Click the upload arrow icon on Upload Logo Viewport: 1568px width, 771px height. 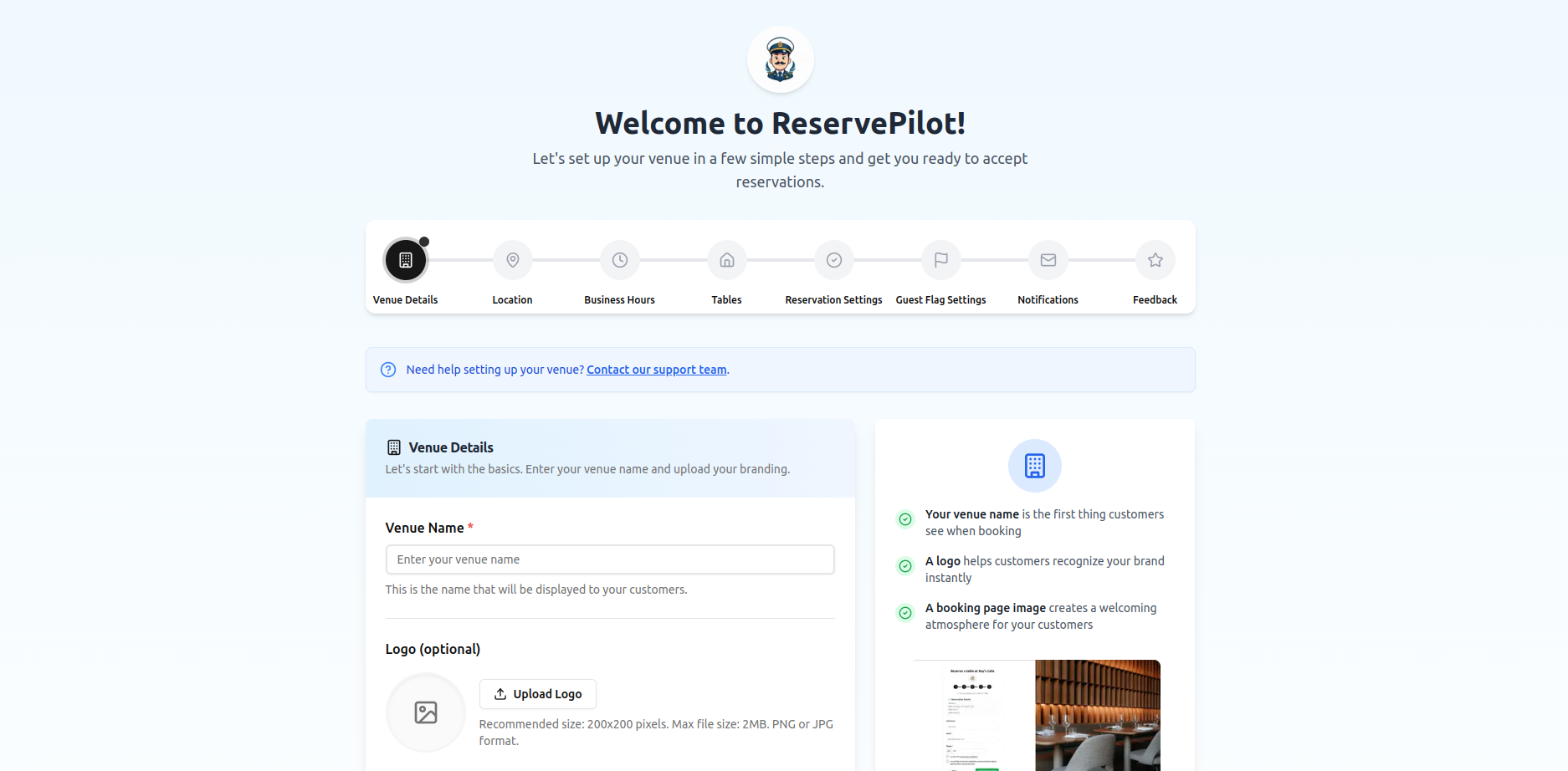tap(499, 694)
